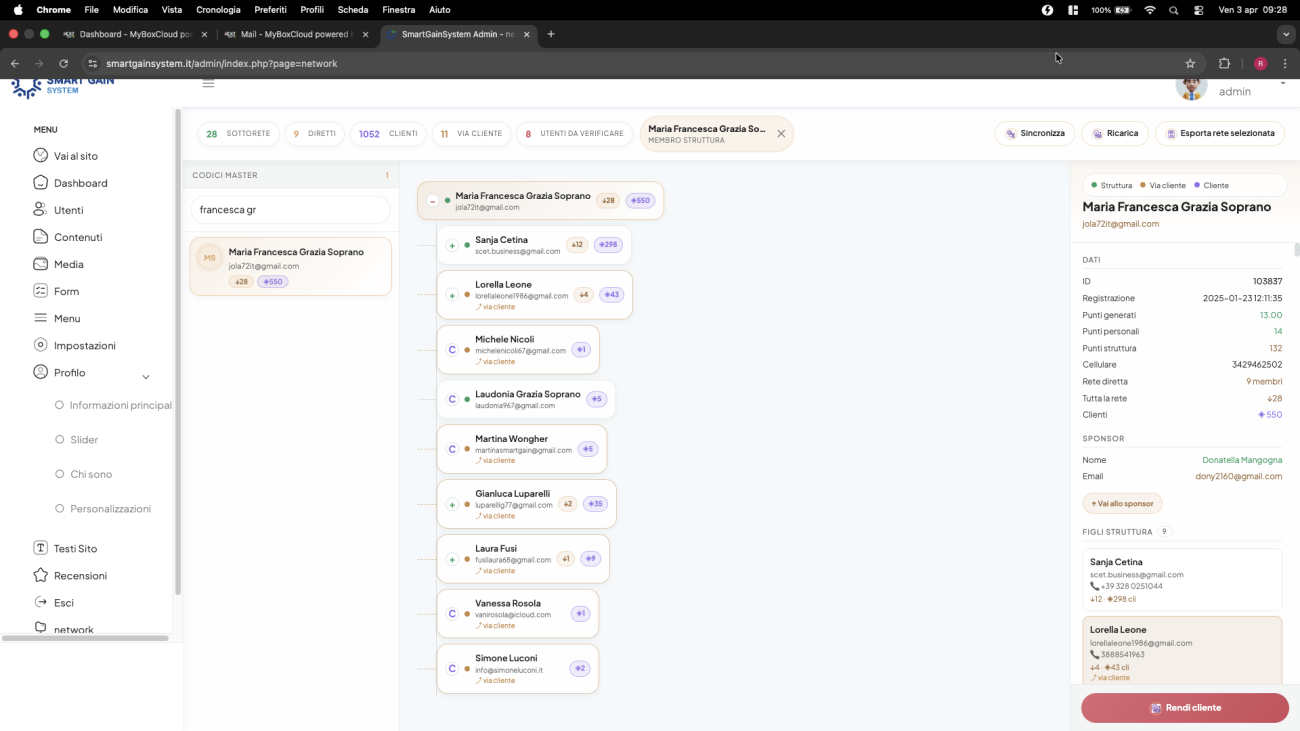The width and height of the screenshot is (1300, 731).
Task: Filter by the 9 Diretti chip
Action: [314, 134]
